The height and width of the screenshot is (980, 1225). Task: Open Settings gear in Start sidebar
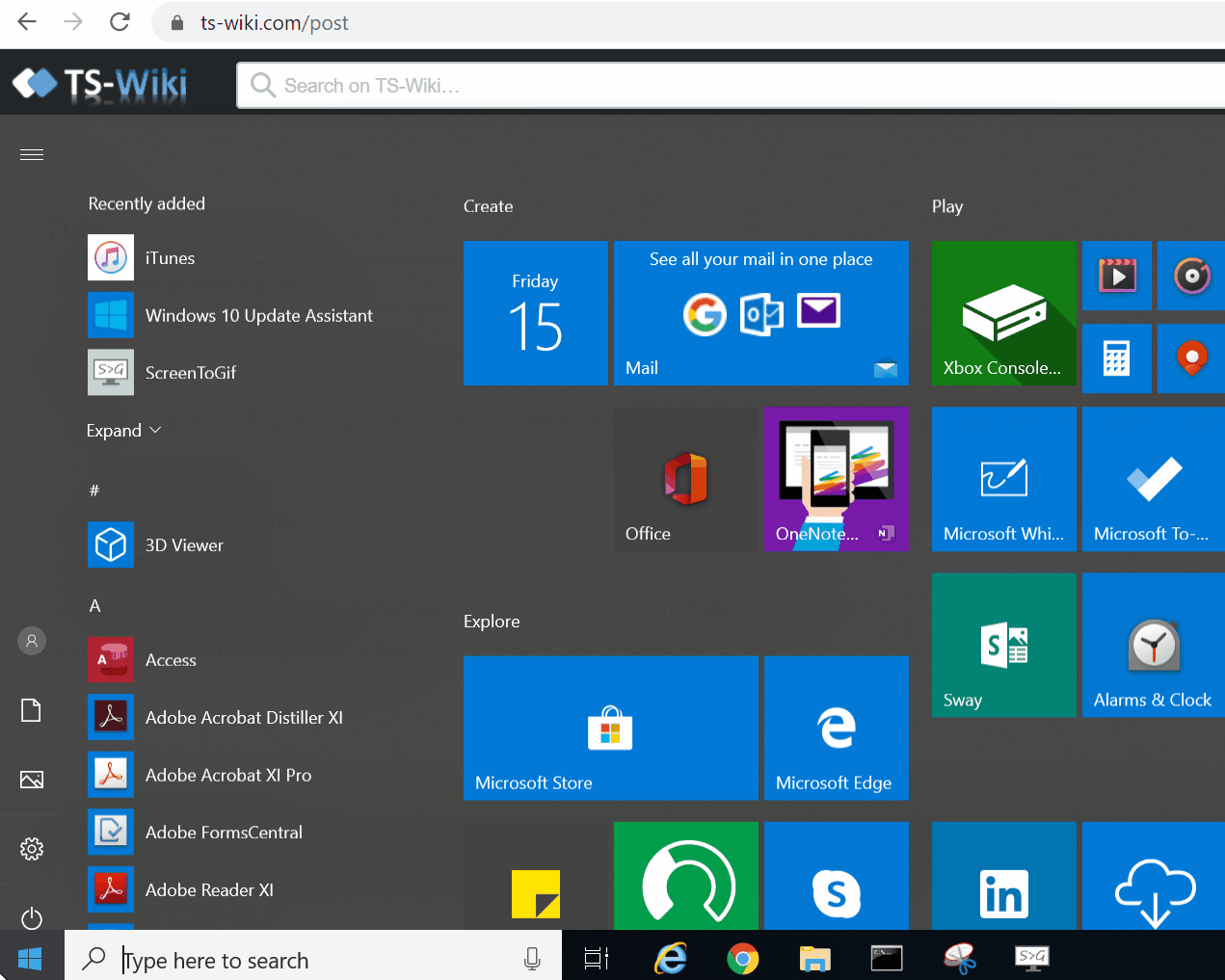32,849
